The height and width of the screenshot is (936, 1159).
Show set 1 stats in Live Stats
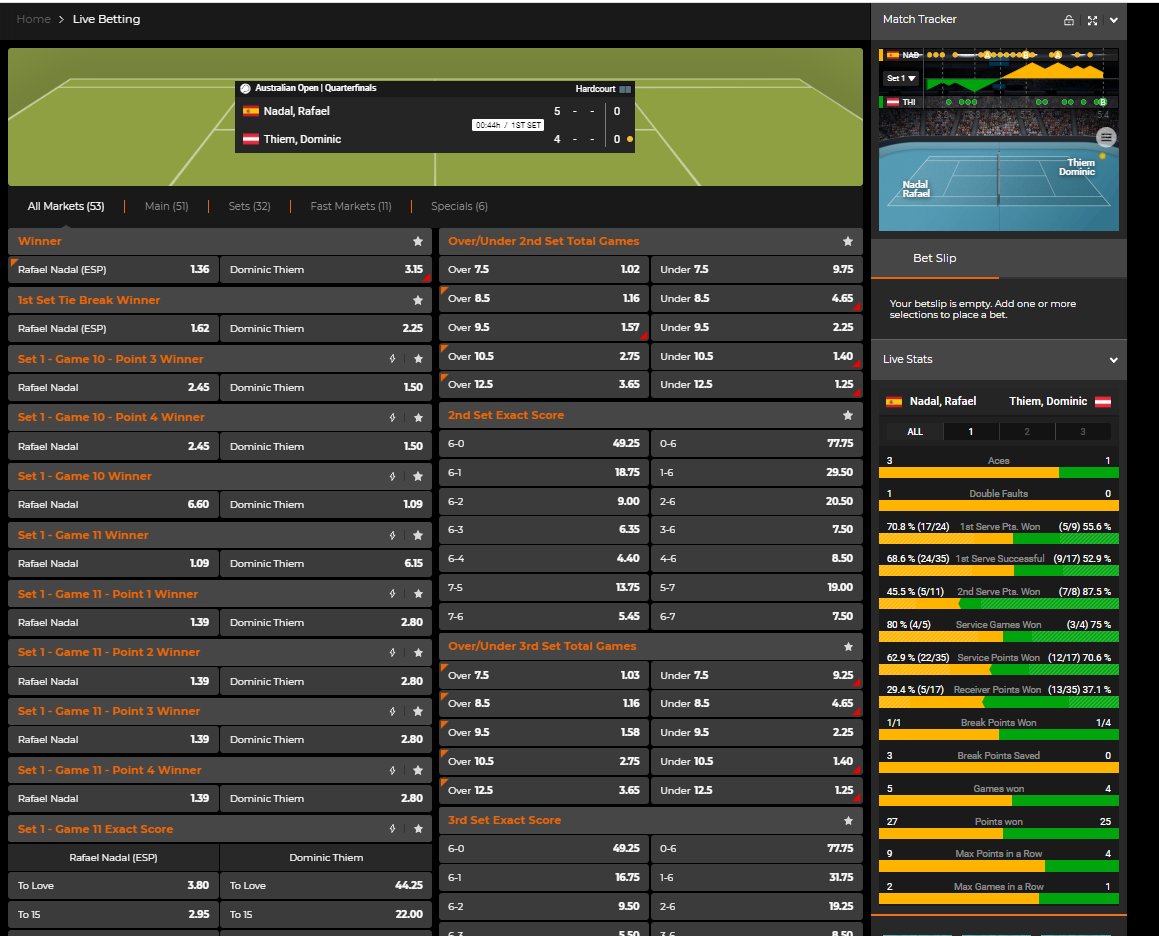[x=971, y=432]
